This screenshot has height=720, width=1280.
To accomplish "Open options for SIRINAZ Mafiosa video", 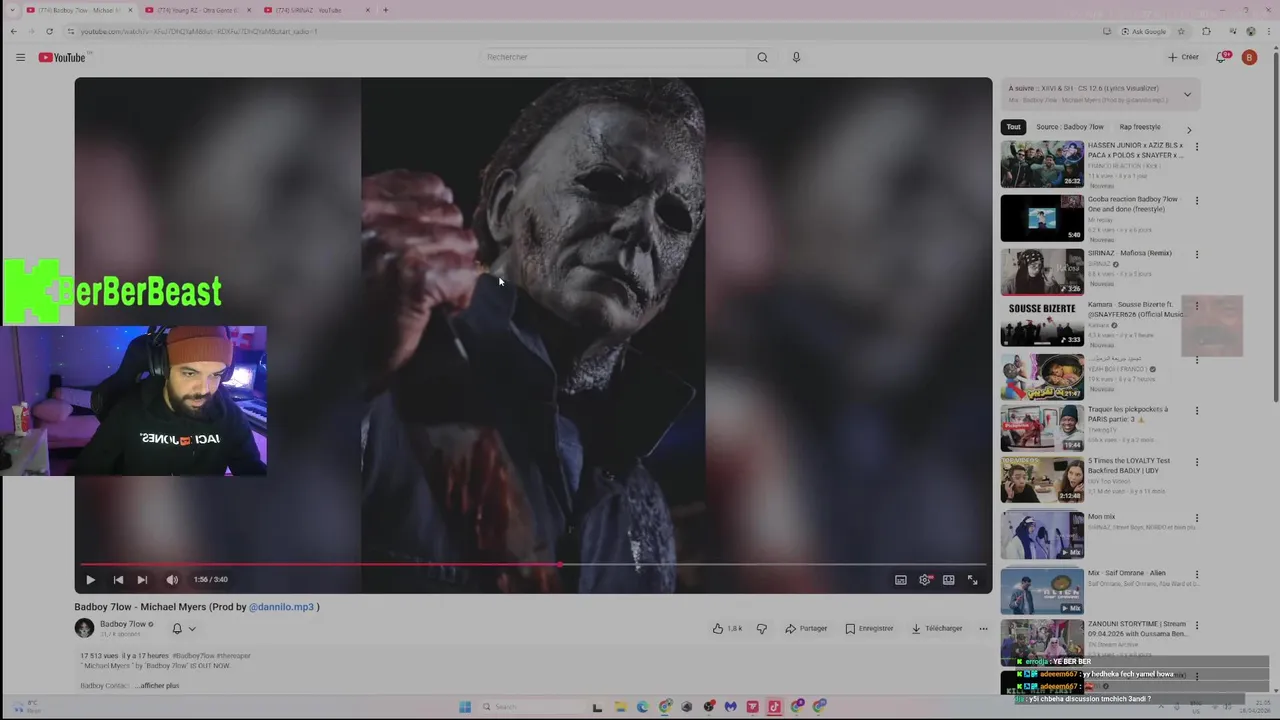I will (1196, 254).
